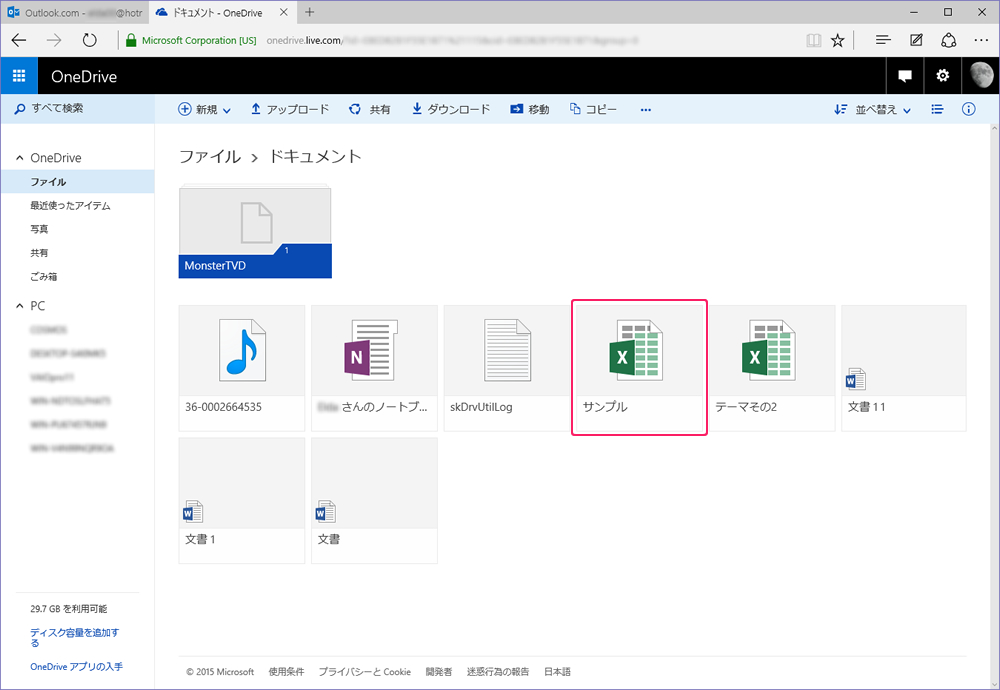Click the ファイル breadcrumb link
The image size is (1000, 690).
point(210,156)
